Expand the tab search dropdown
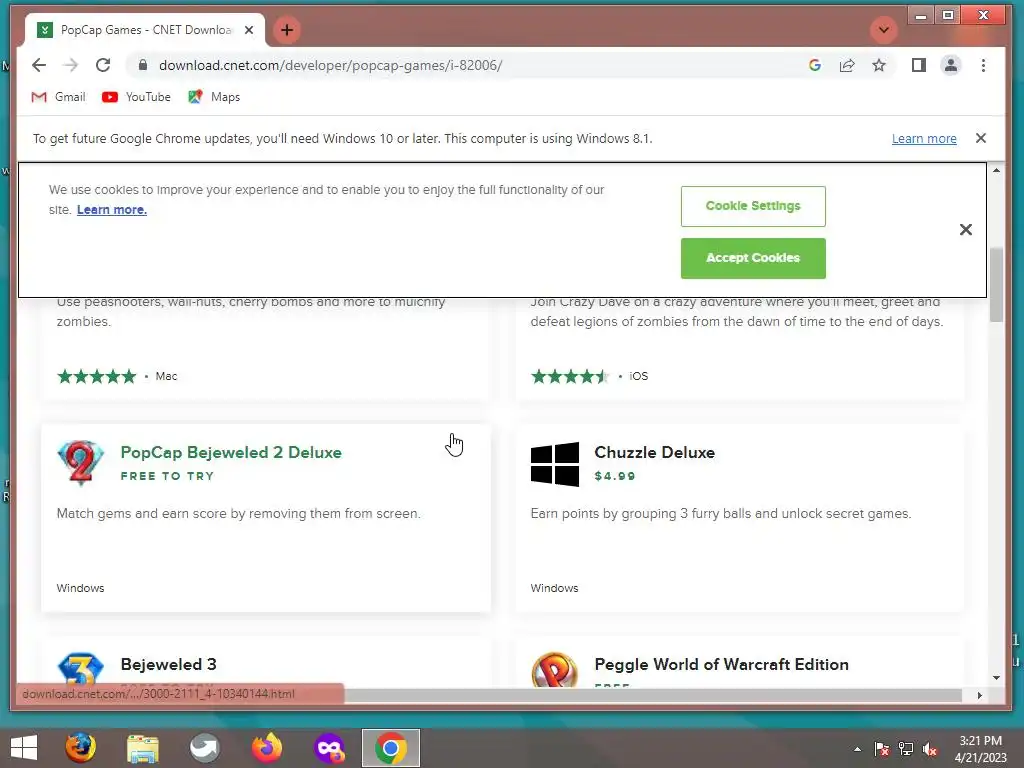1024x768 pixels. pyautogui.click(x=884, y=30)
